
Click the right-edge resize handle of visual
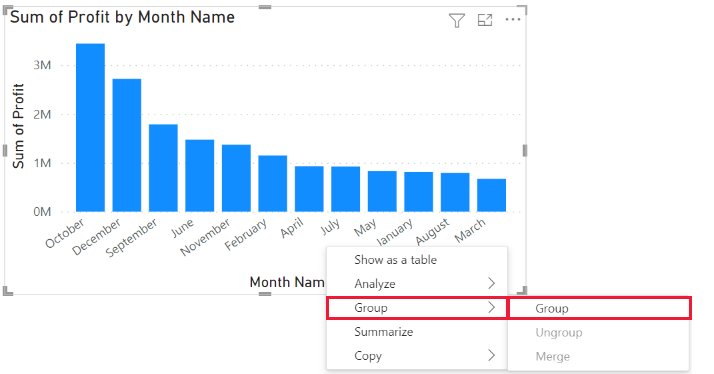tap(525, 150)
